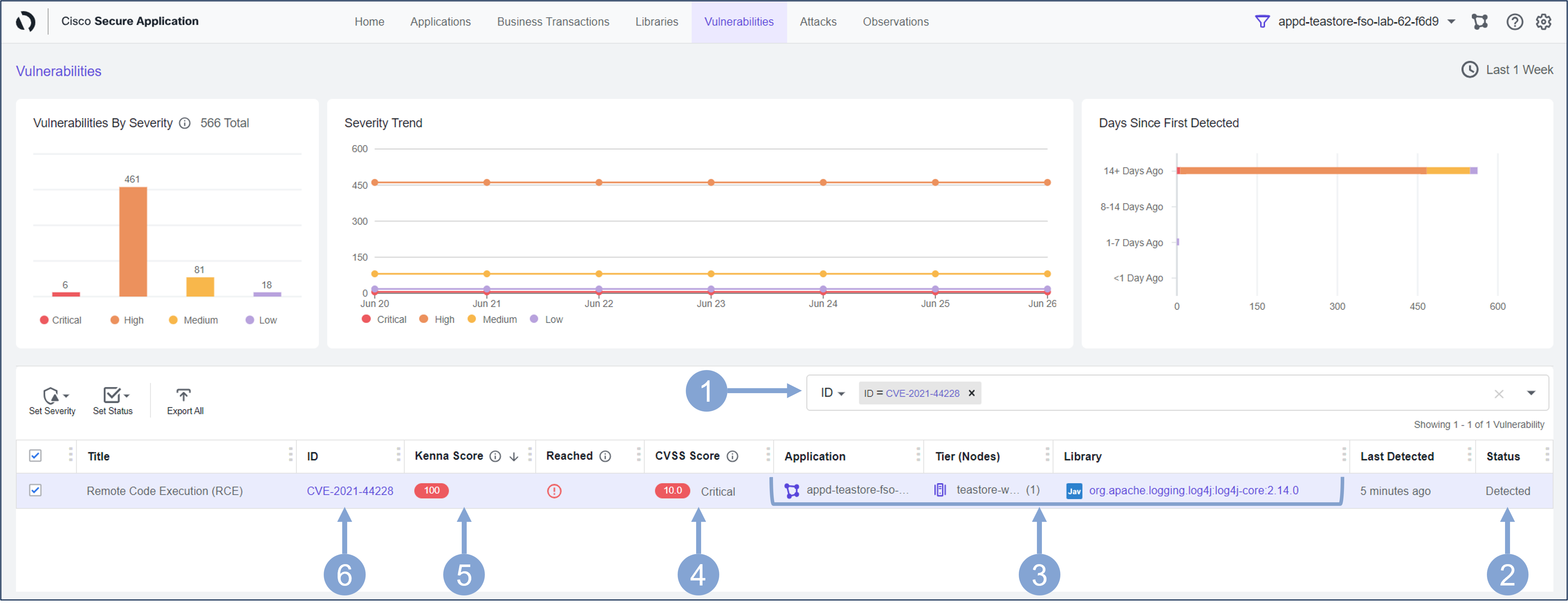
Task: Click the Set Status icon
Action: click(112, 395)
